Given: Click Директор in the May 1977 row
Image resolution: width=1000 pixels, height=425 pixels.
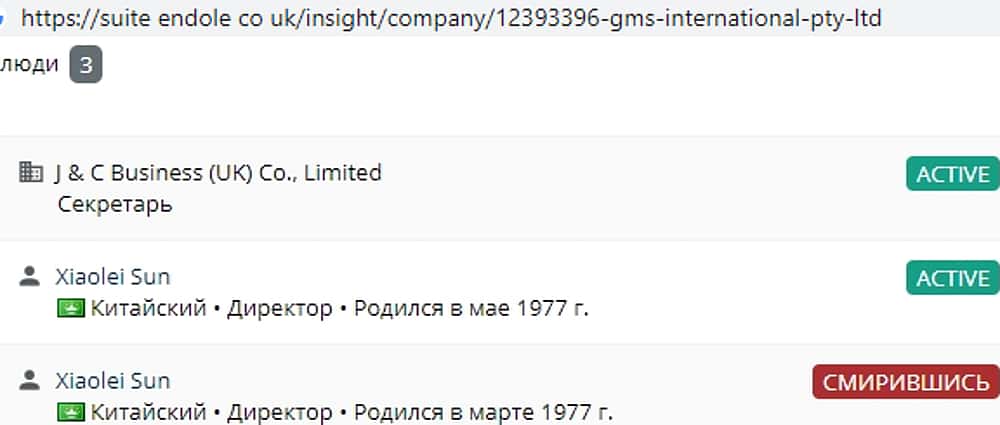Looking at the screenshot, I should pos(279,308).
